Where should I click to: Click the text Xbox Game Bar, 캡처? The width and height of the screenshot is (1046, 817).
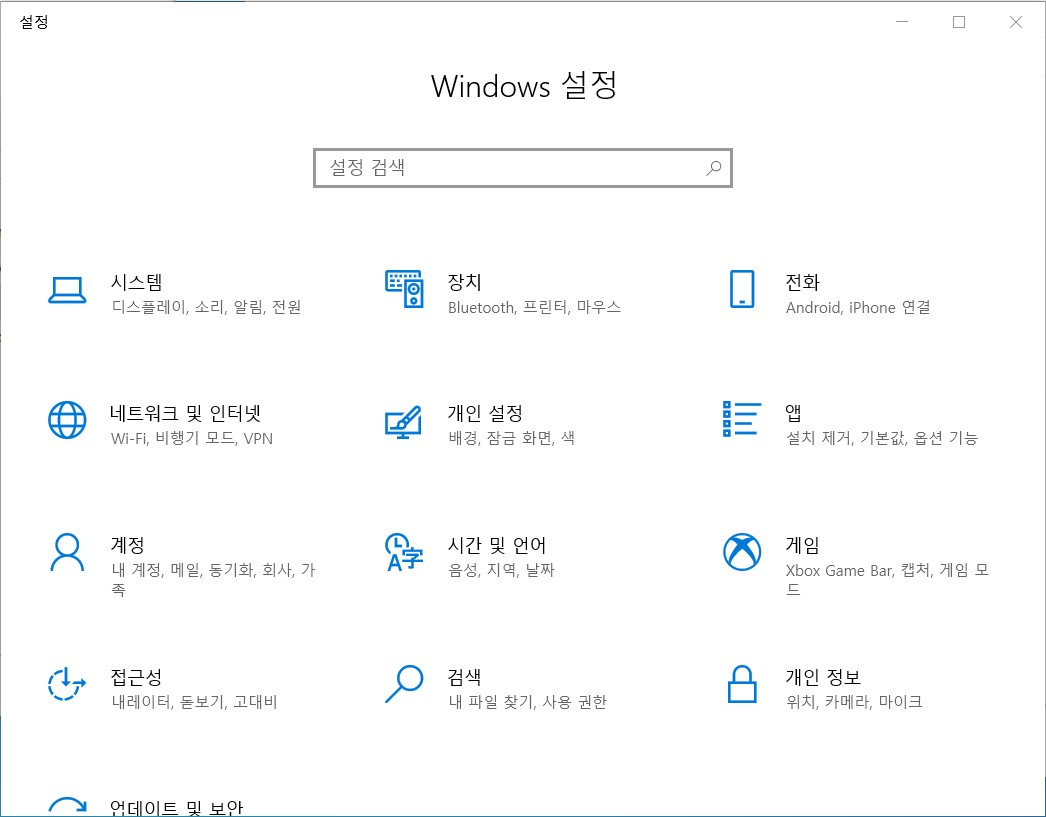[859, 570]
